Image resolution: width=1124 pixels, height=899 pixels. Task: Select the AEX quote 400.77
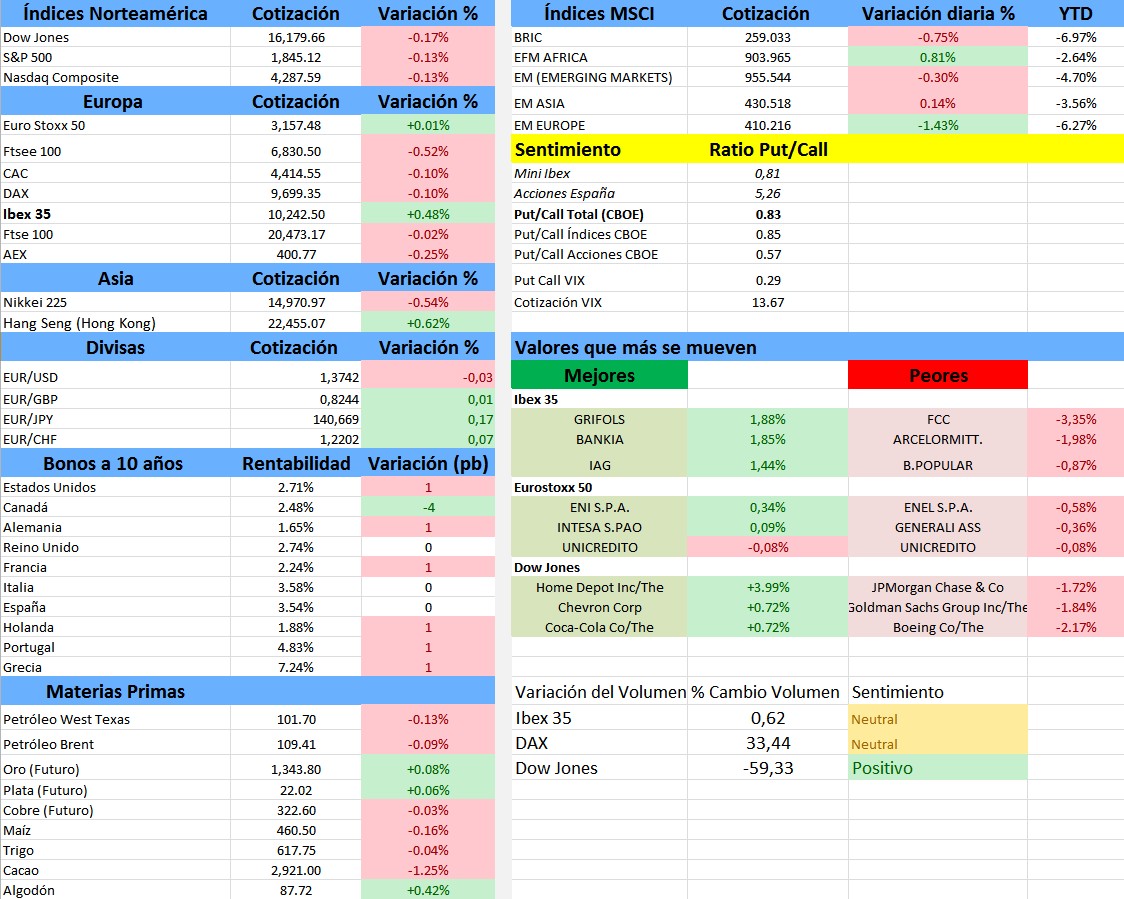coord(296,255)
